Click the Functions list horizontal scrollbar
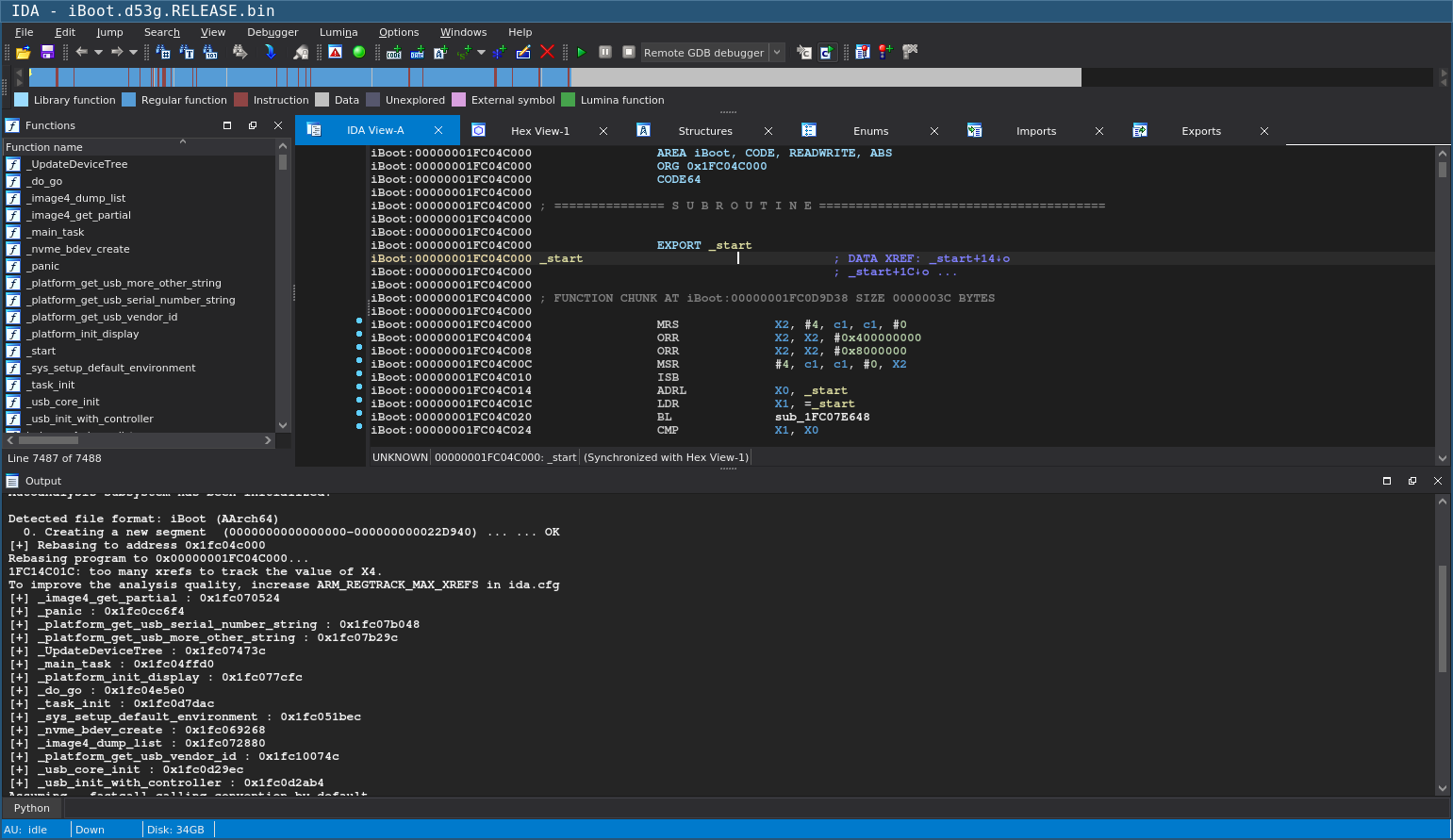Screen dimensions: 1453x840 140,440
